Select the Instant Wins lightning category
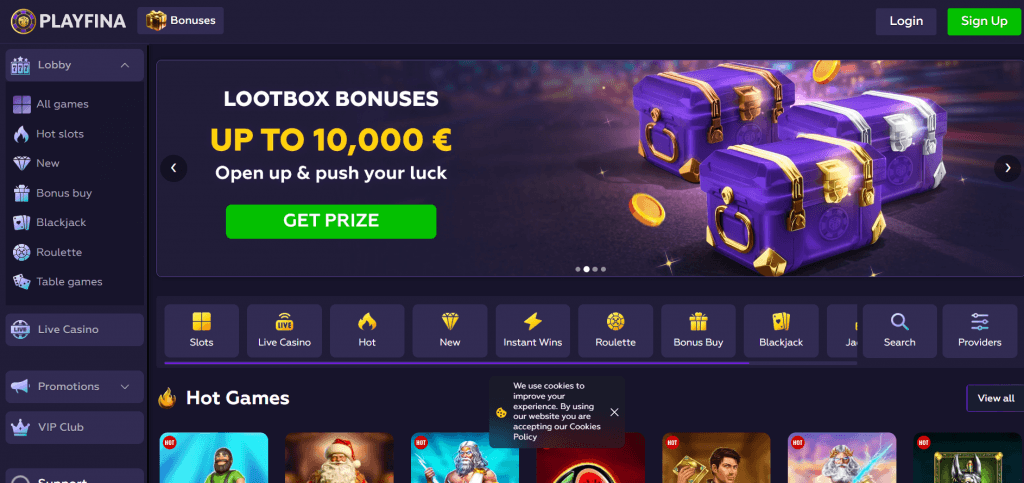This screenshot has height=483, width=1024. (532, 330)
